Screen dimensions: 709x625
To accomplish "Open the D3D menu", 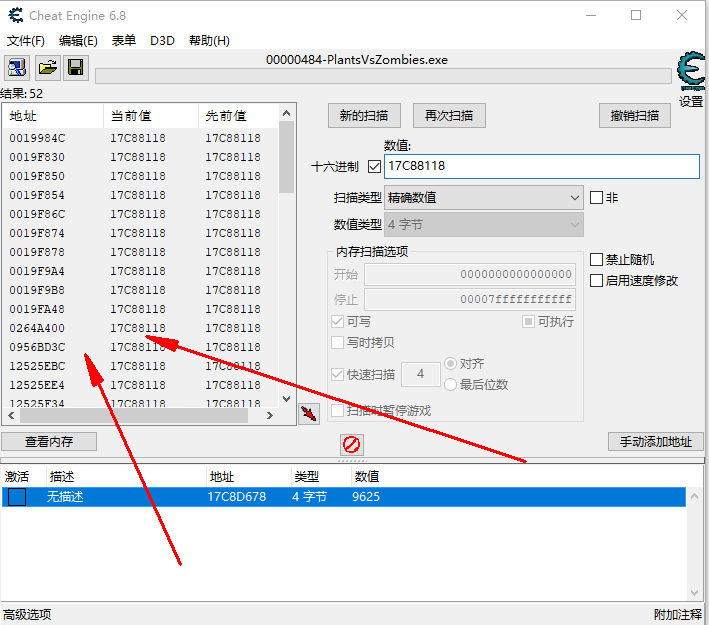I will click(162, 41).
